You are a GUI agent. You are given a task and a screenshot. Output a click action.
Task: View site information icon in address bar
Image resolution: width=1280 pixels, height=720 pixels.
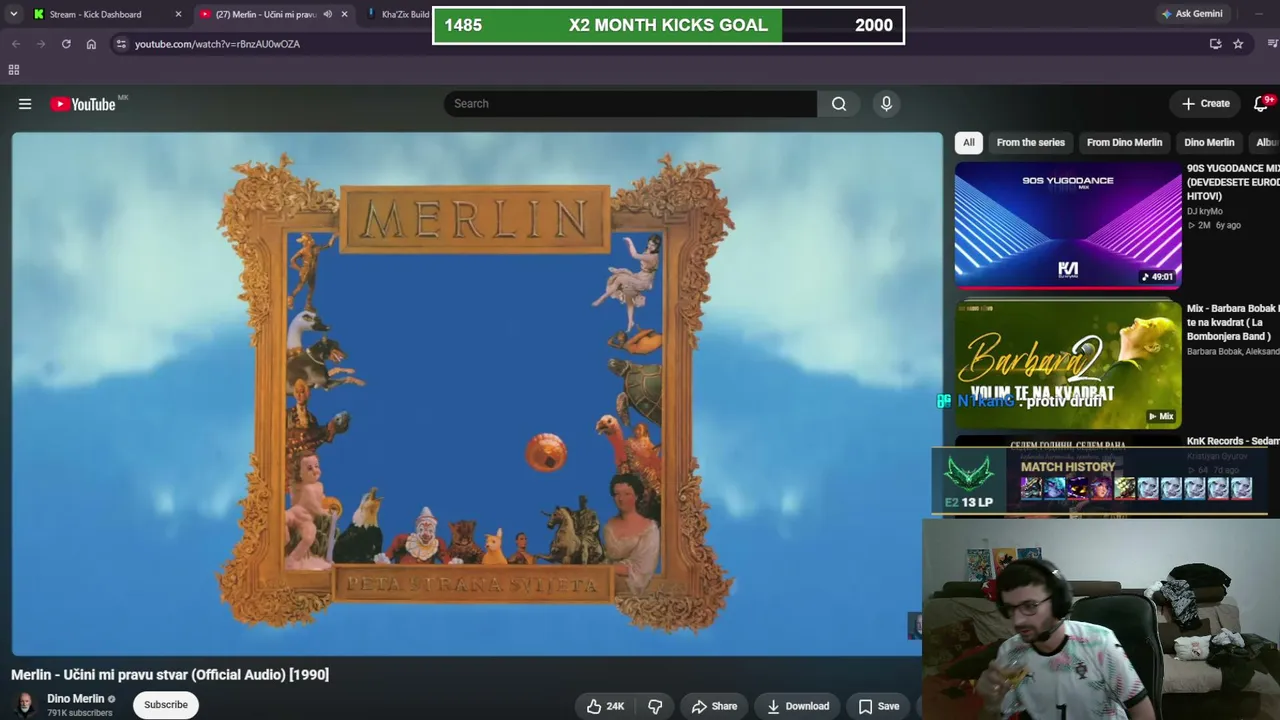121,44
